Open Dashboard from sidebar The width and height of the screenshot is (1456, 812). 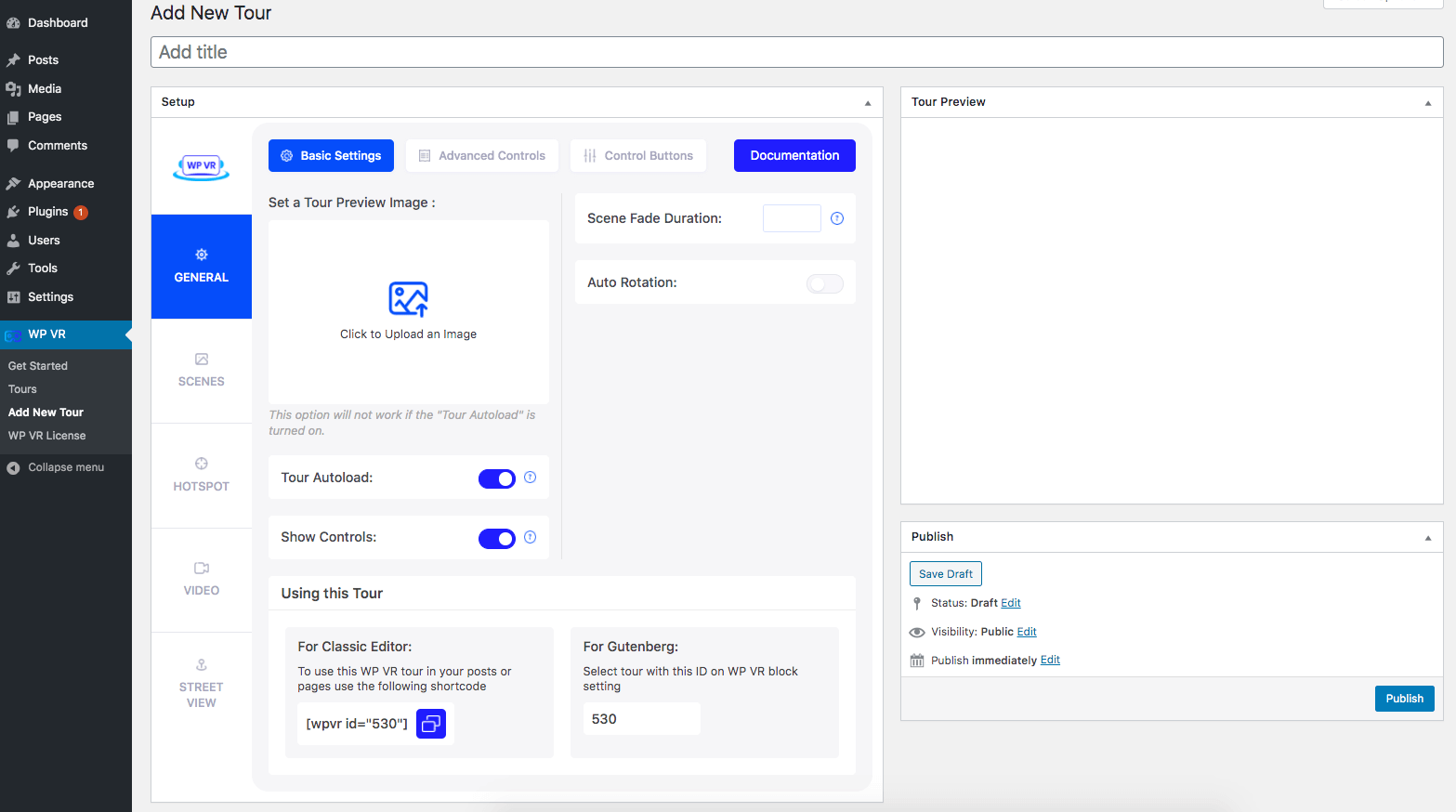66,22
